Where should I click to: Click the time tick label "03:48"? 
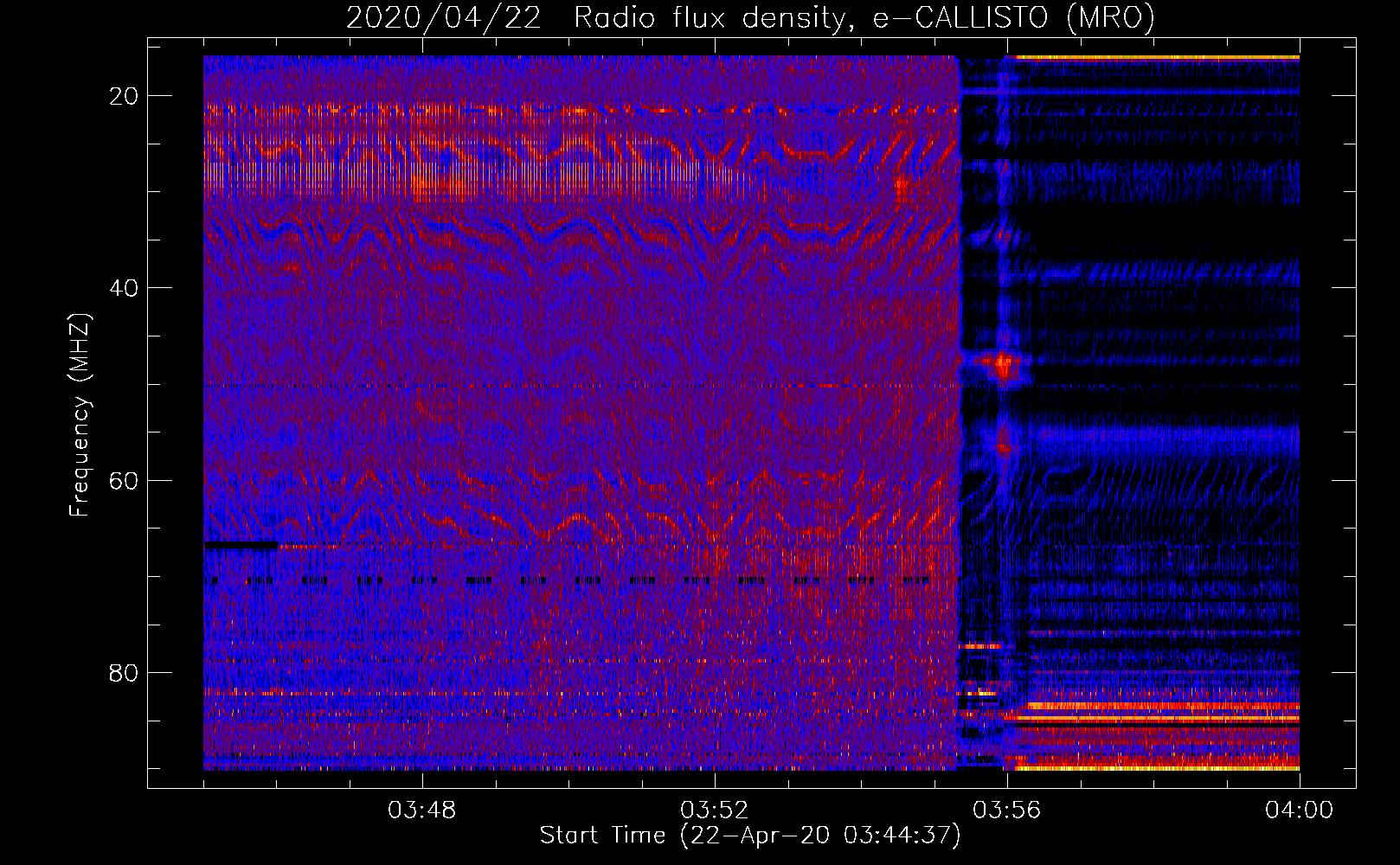click(422, 810)
